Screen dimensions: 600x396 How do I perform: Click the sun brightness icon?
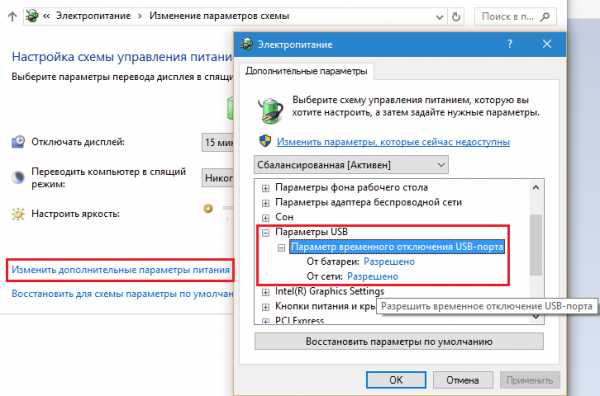click(x=18, y=214)
